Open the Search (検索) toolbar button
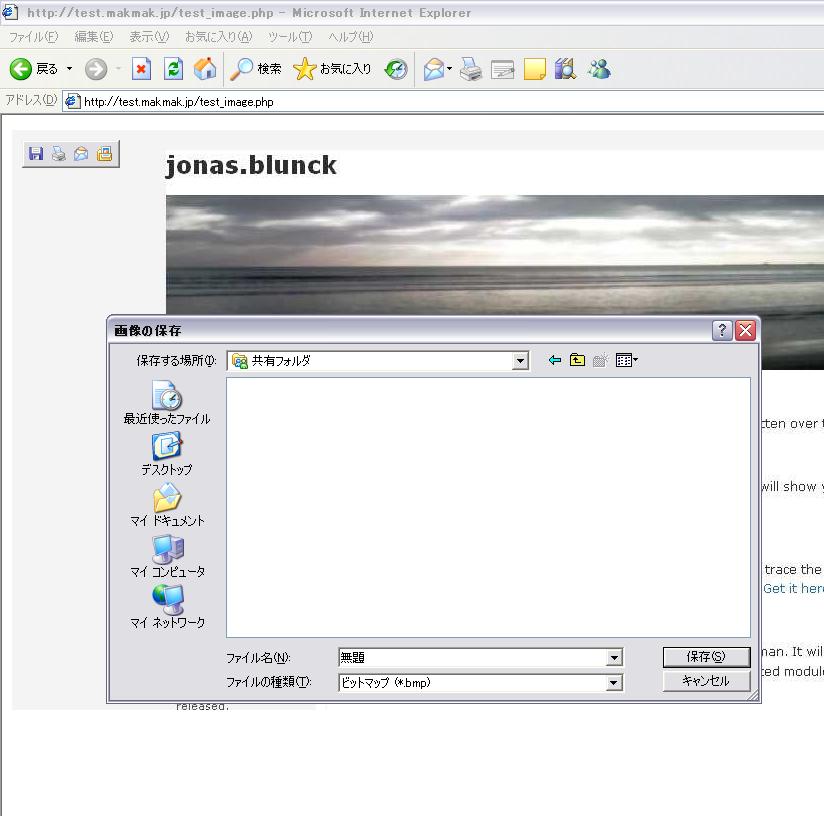824x816 pixels. tap(256, 69)
